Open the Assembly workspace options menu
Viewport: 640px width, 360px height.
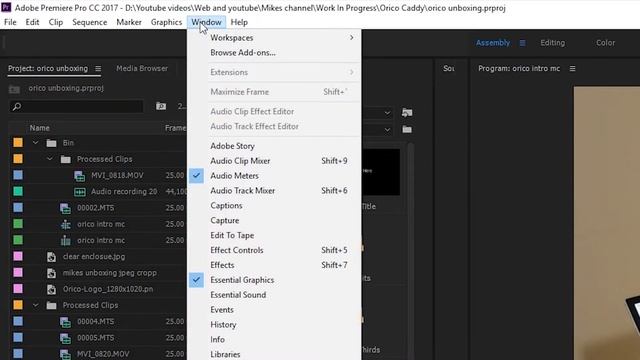tap(522, 43)
